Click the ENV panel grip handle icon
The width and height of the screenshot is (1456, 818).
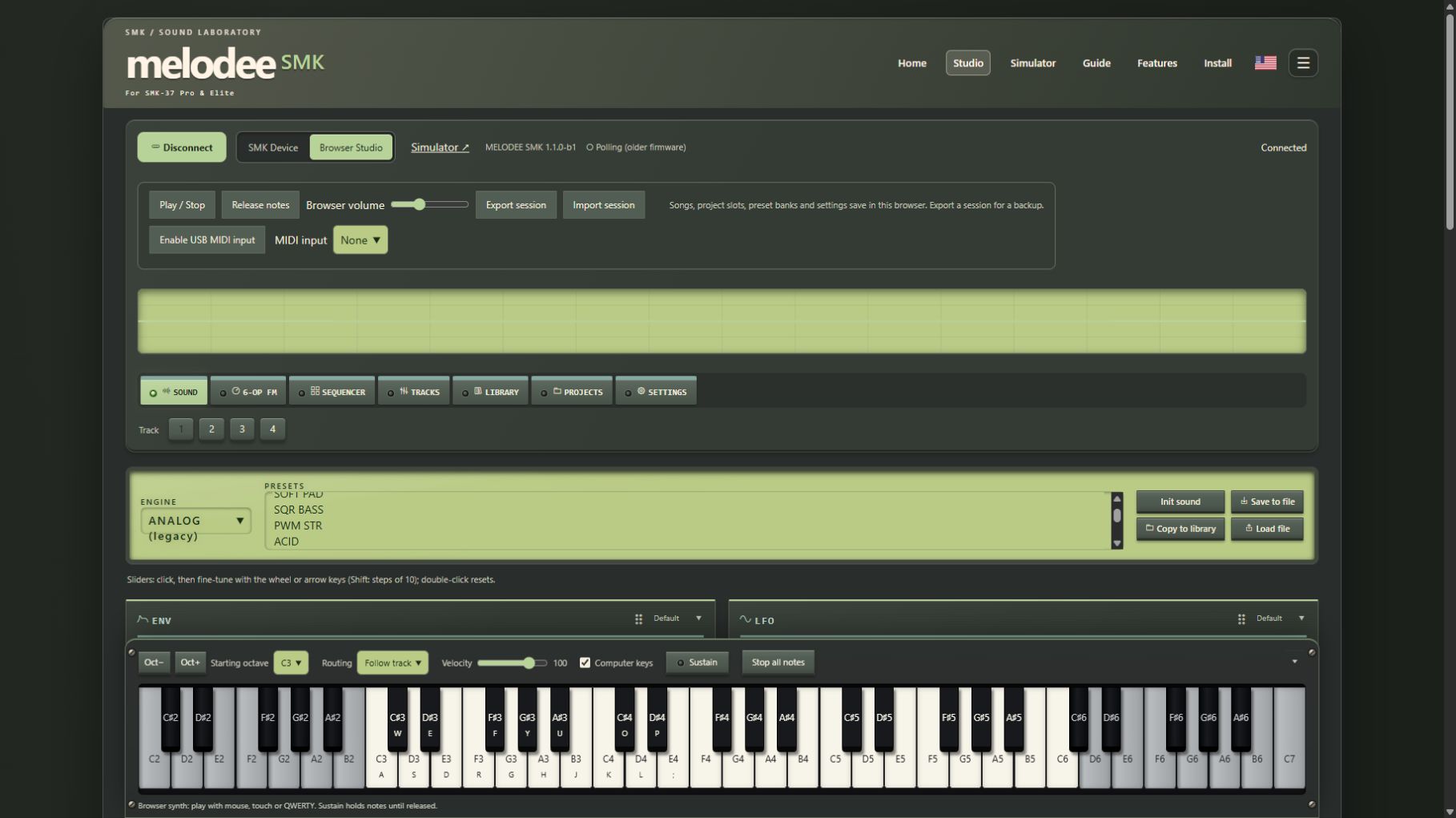pyautogui.click(x=638, y=619)
